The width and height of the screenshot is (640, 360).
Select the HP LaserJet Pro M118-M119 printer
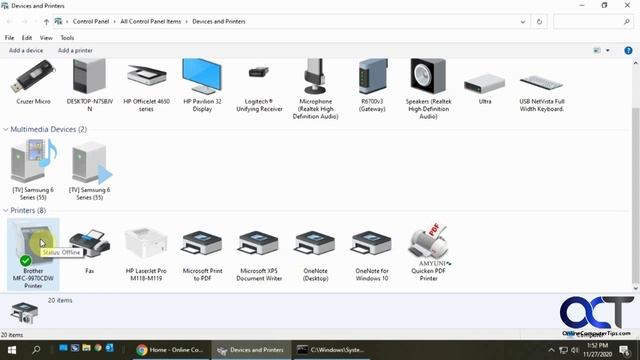pyautogui.click(x=146, y=254)
